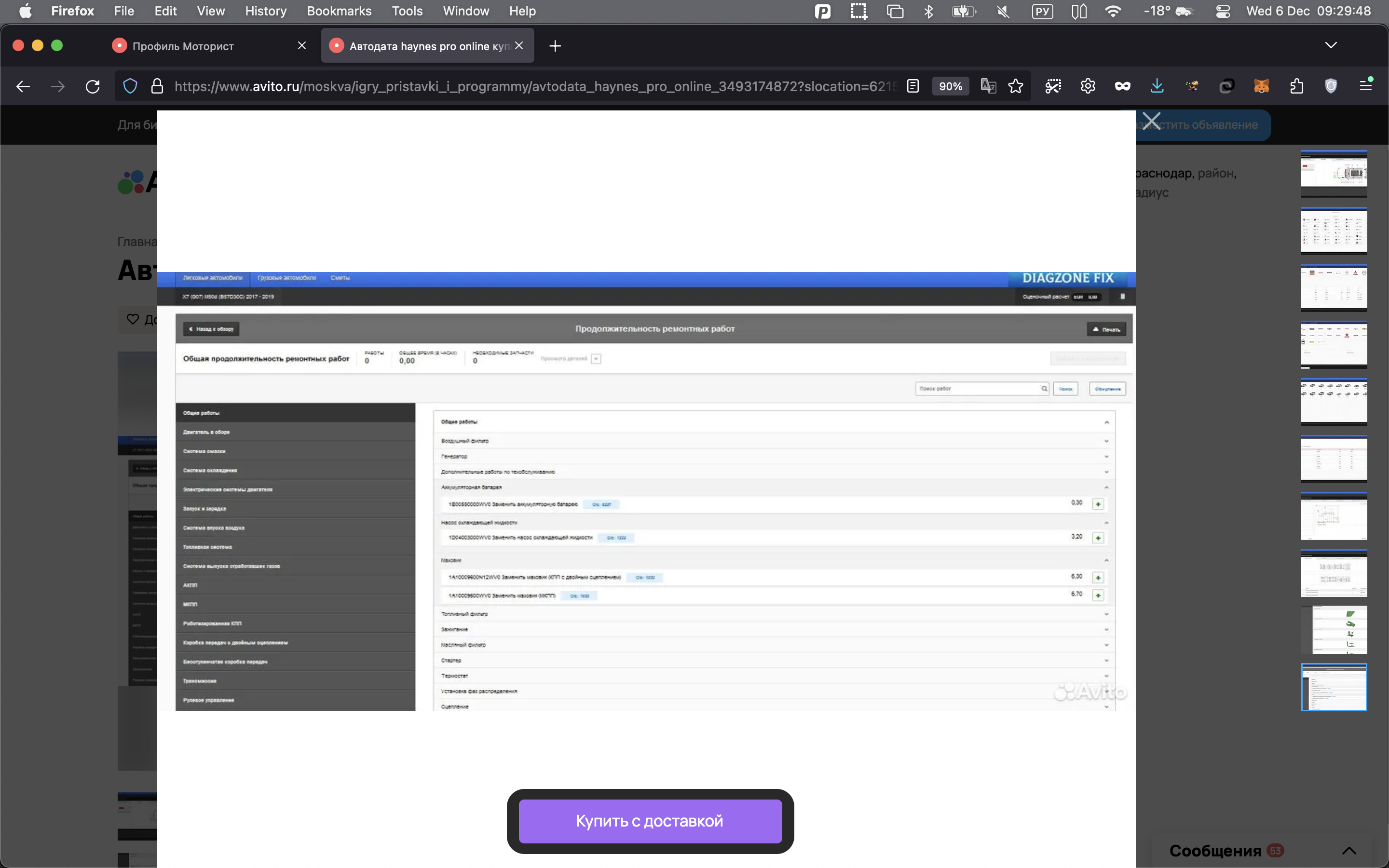
Task: Expand the Сообщения chat panel chevron
Action: (1349, 850)
